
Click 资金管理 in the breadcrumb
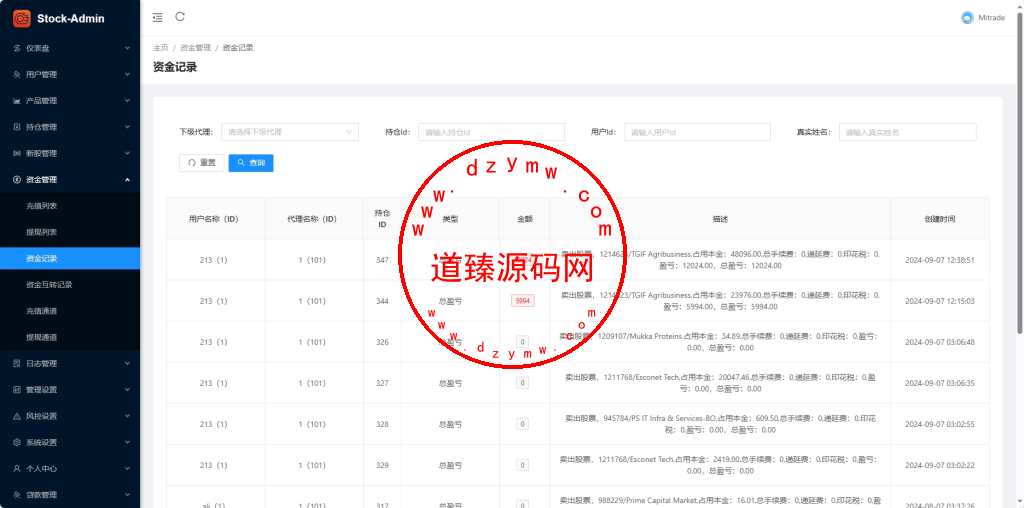(195, 48)
